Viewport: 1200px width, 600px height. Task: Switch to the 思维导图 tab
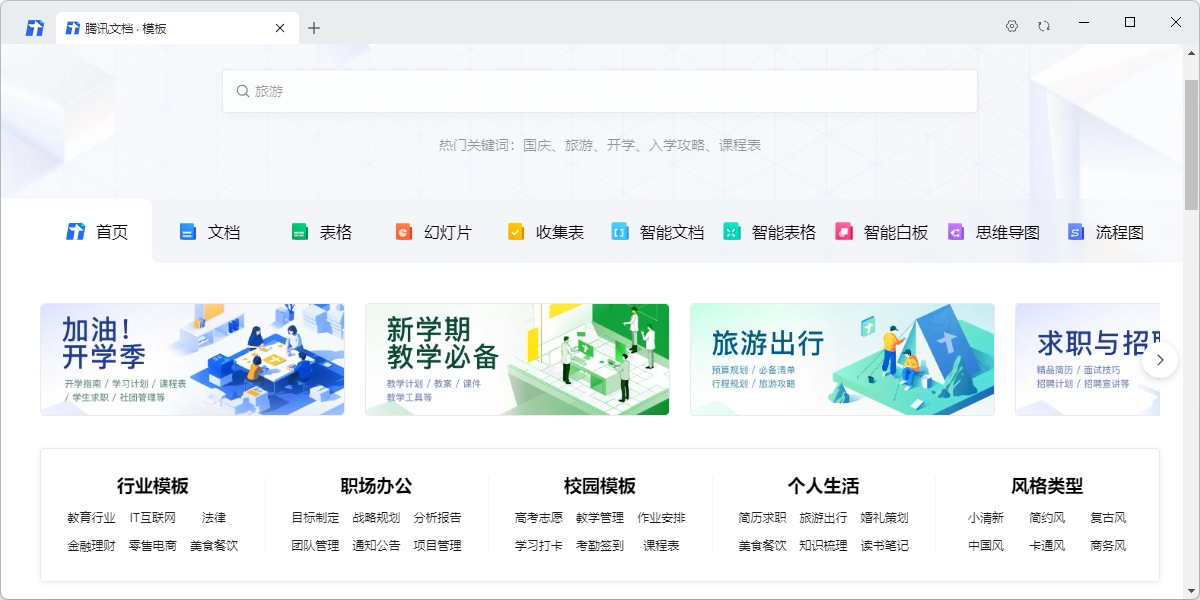pyautogui.click(x=993, y=232)
